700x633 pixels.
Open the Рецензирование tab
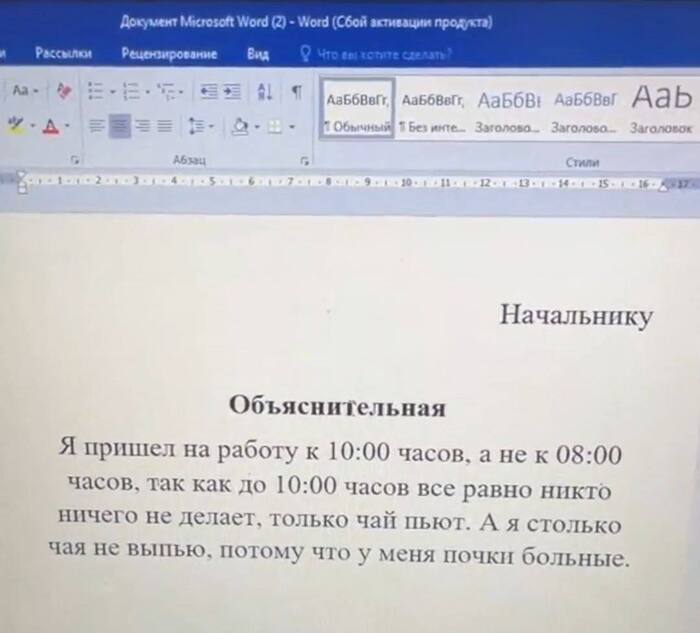(169, 54)
